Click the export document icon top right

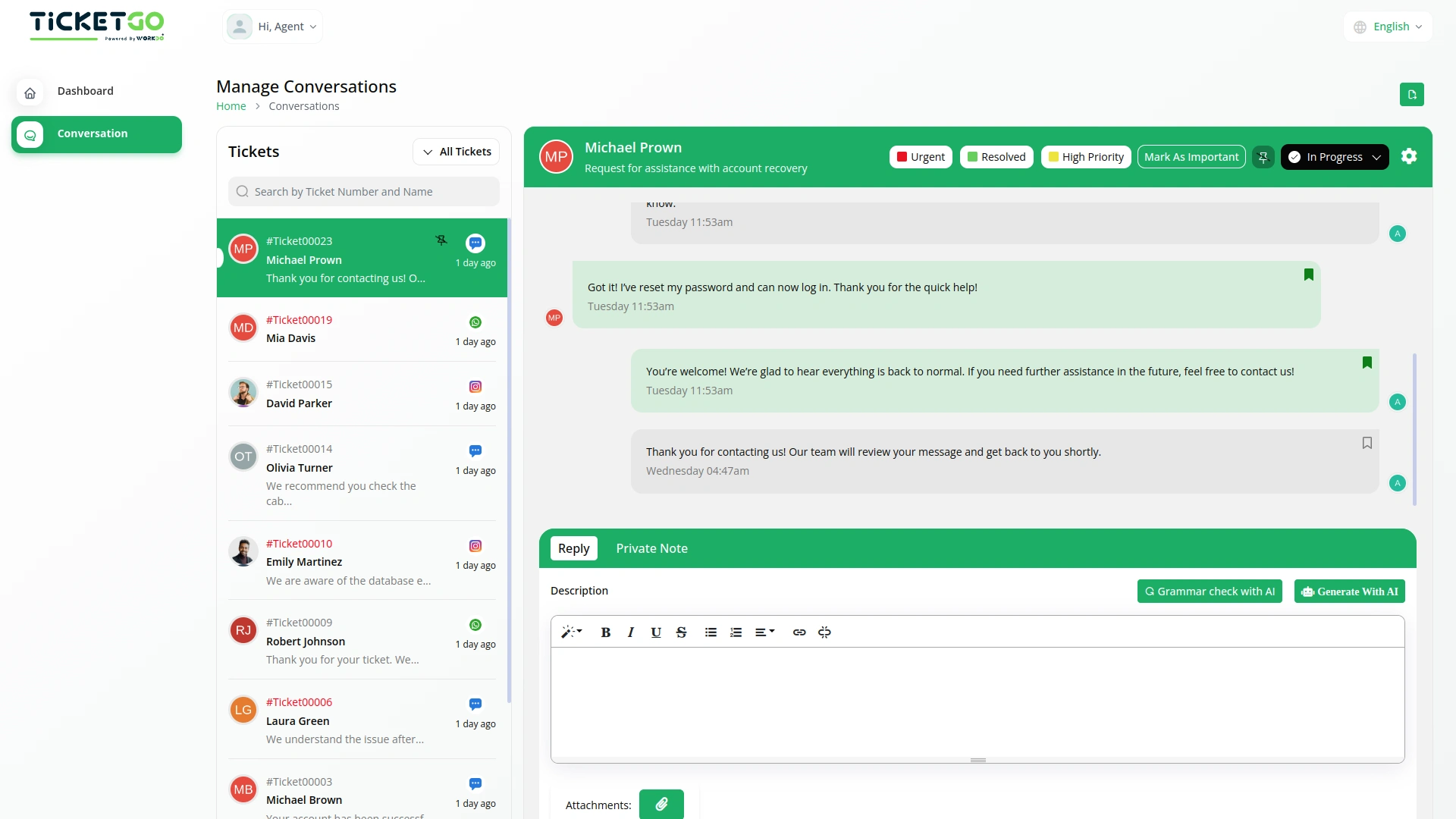1413,94
